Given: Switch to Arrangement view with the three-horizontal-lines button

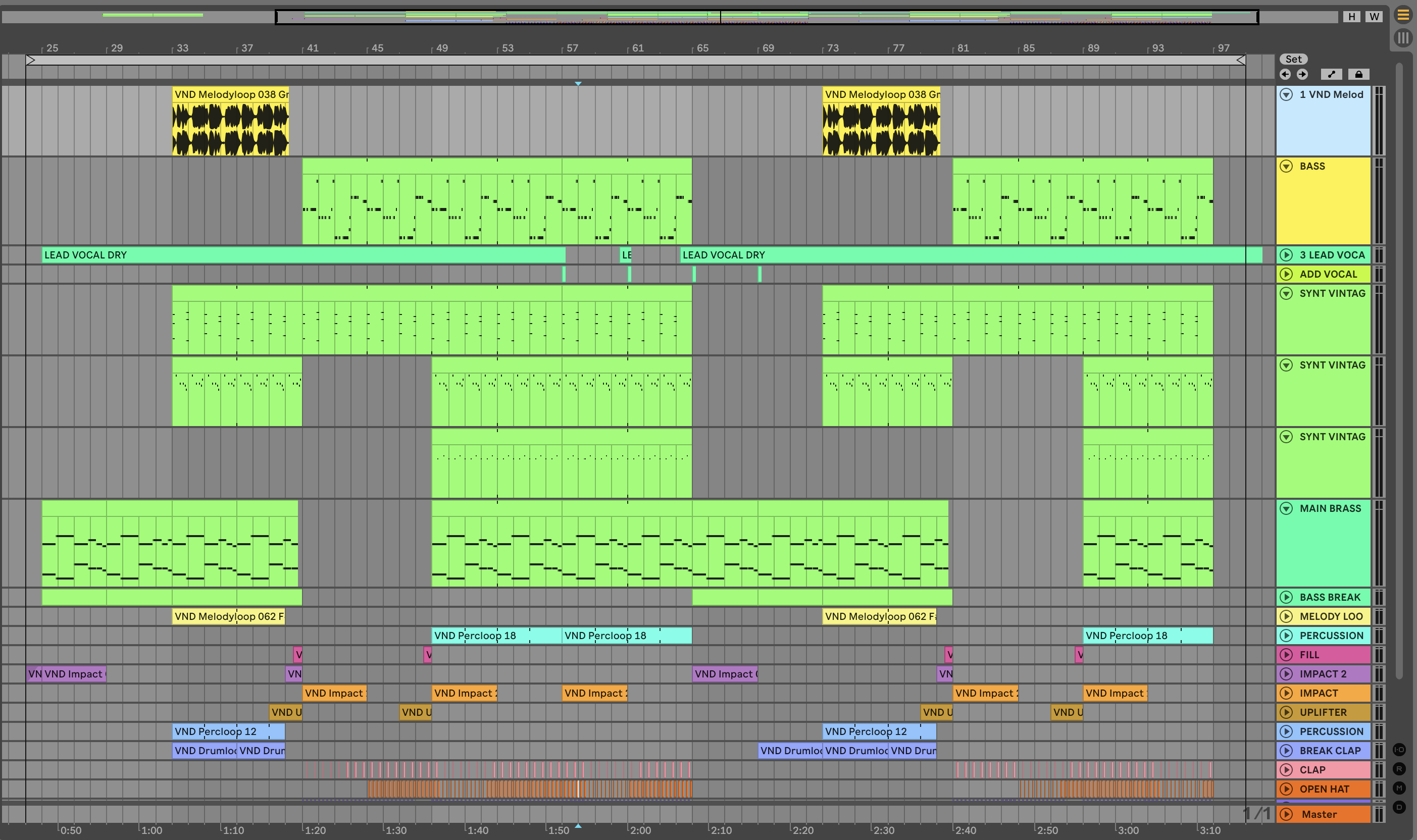Looking at the screenshot, I should pyautogui.click(x=1403, y=15).
